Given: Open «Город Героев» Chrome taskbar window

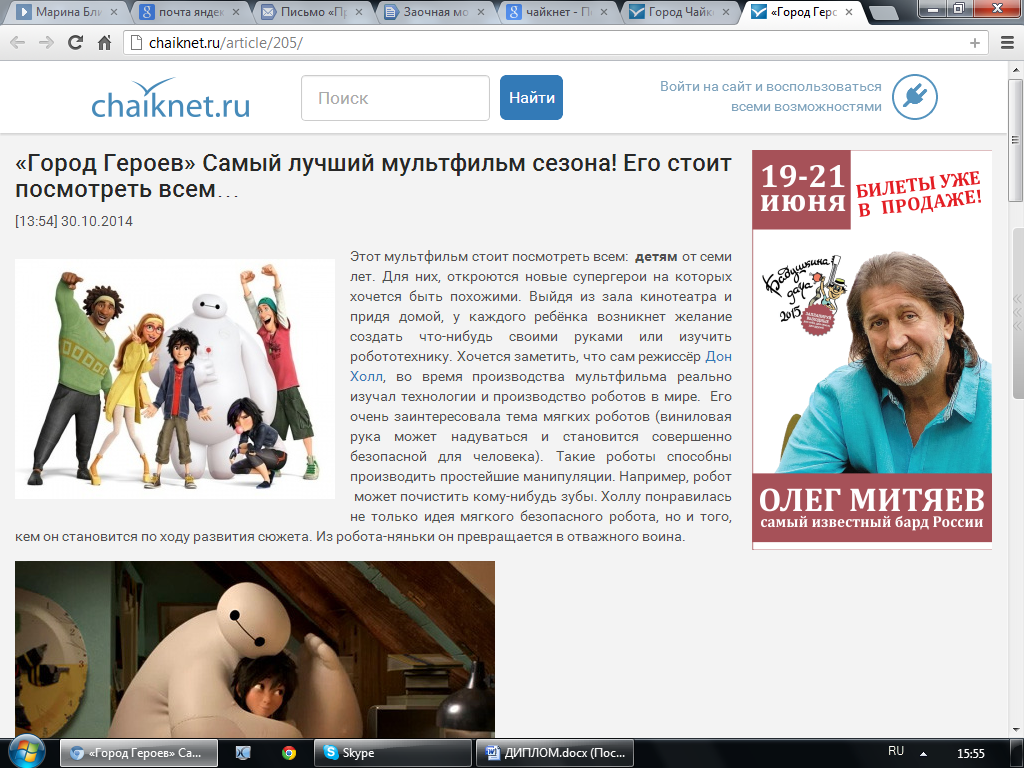Looking at the screenshot, I should click(x=138, y=753).
